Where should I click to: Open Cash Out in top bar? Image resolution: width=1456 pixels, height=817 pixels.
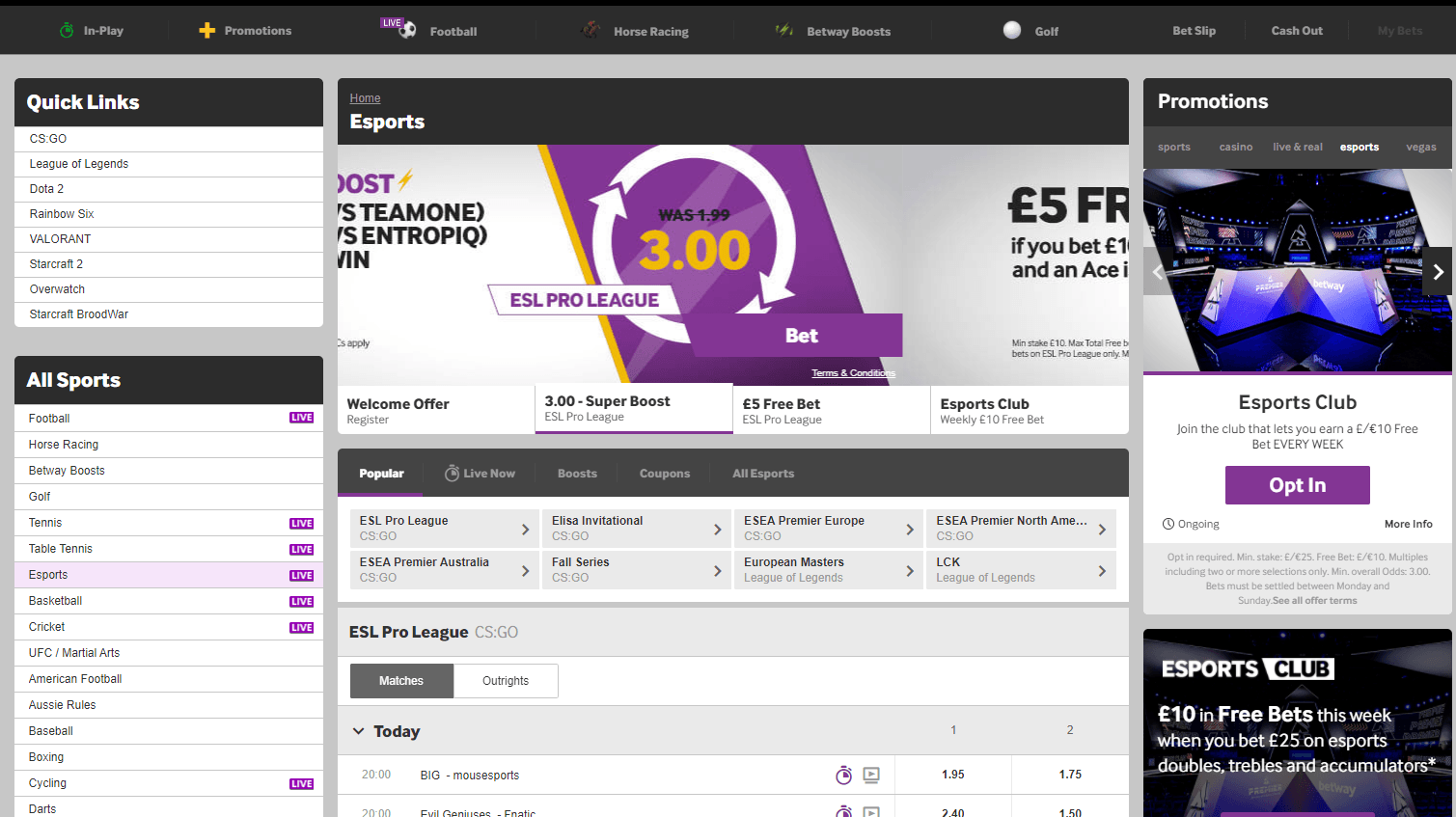click(x=1297, y=31)
